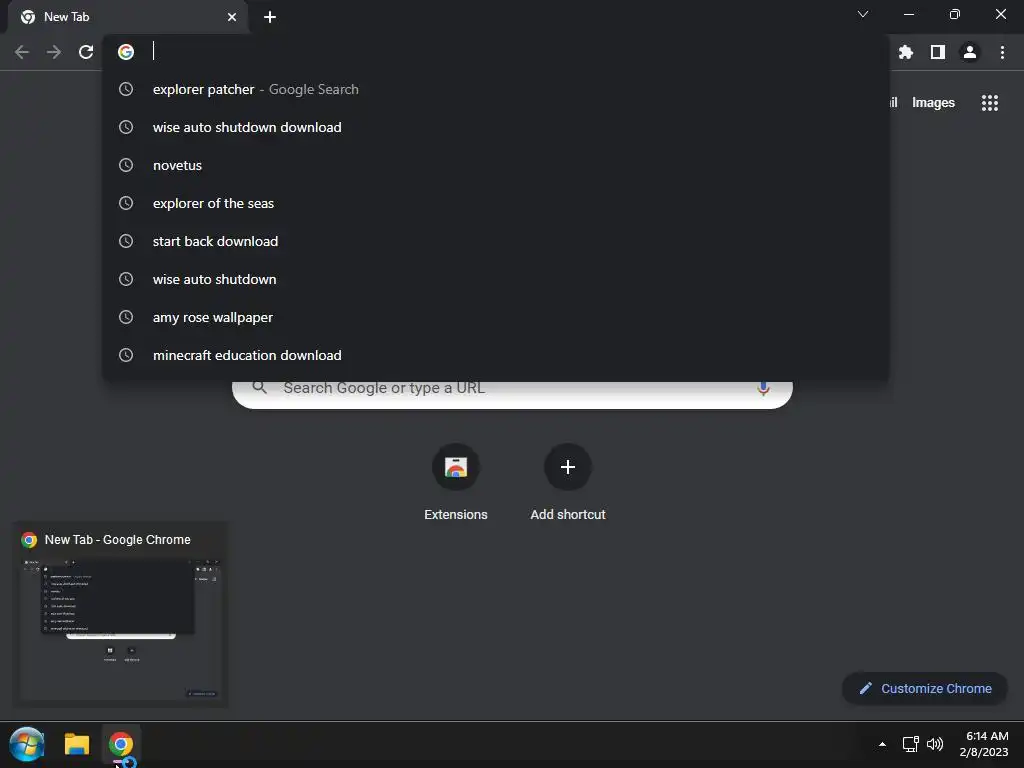Click the Google icon in address bar

pos(126,52)
